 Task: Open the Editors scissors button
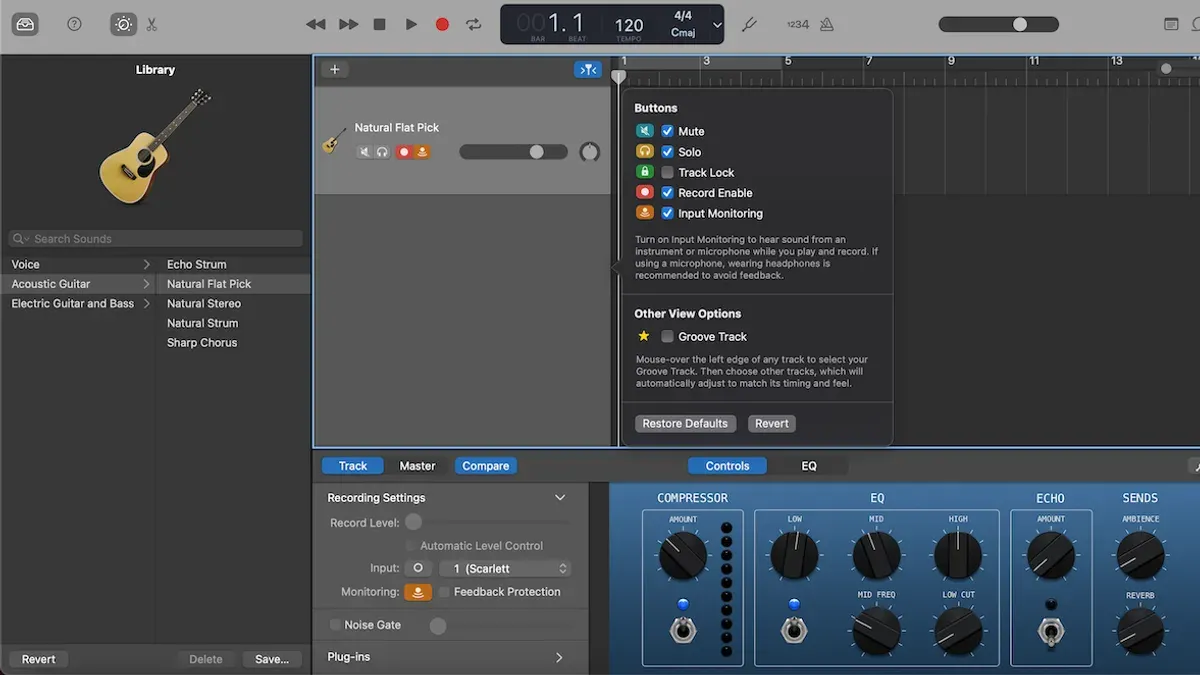coord(152,24)
